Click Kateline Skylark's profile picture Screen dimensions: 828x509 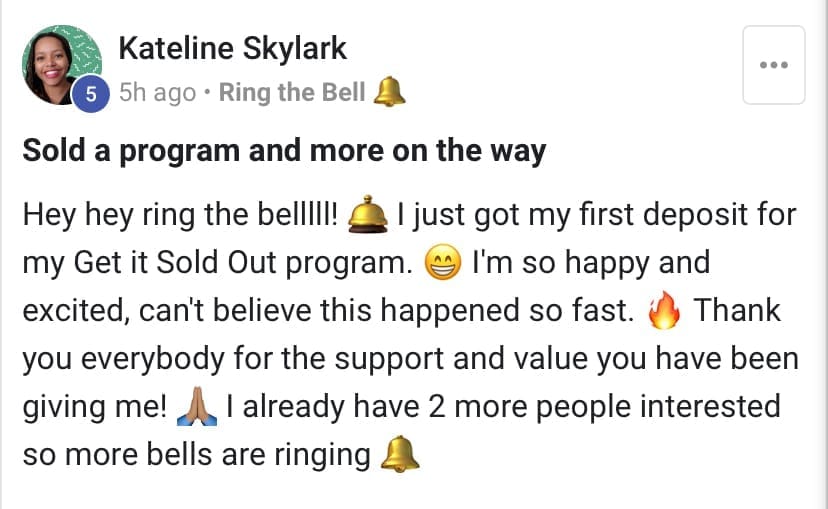(x=61, y=64)
